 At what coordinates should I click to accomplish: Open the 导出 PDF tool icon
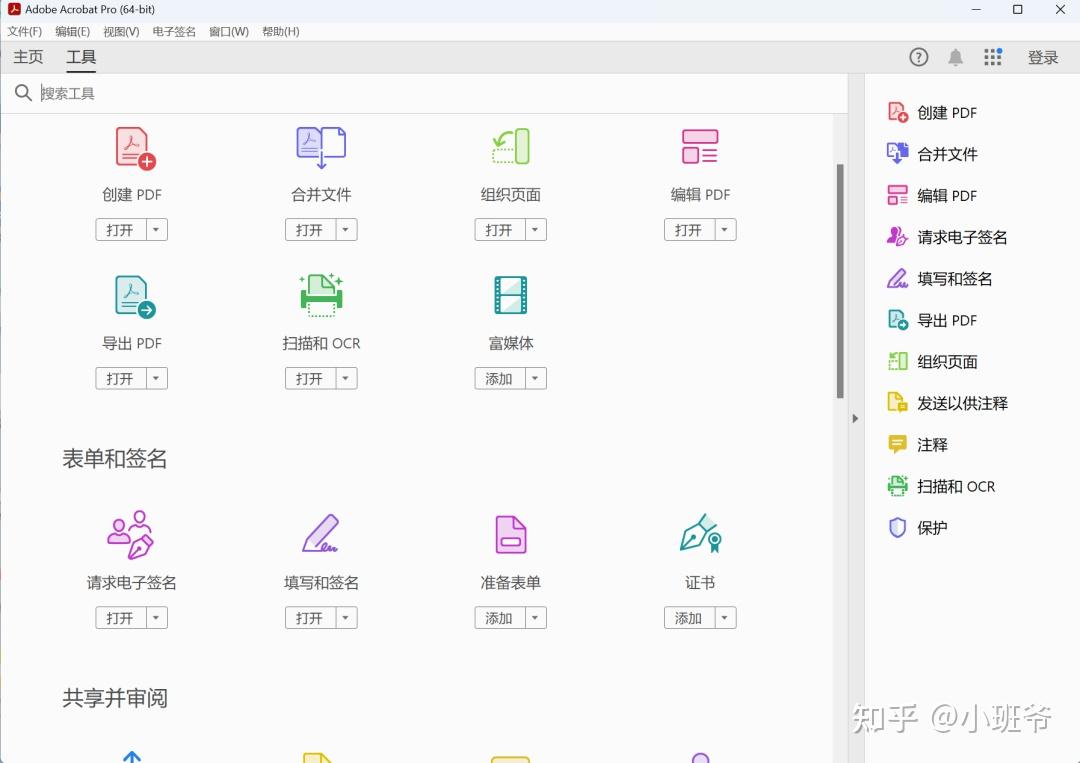point(131,295)
